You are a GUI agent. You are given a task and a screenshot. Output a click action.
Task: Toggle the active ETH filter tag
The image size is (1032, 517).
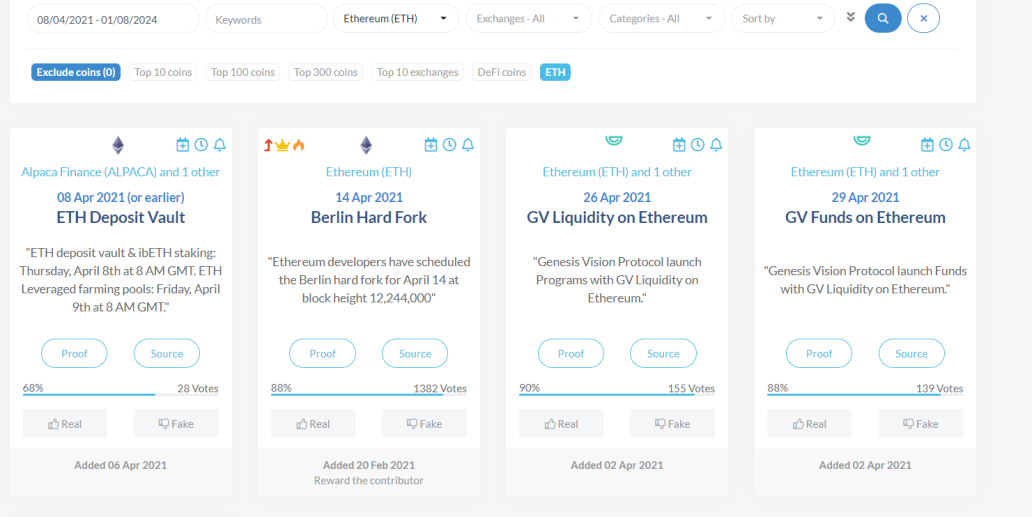pyautogui.click(x=555, y=72)
